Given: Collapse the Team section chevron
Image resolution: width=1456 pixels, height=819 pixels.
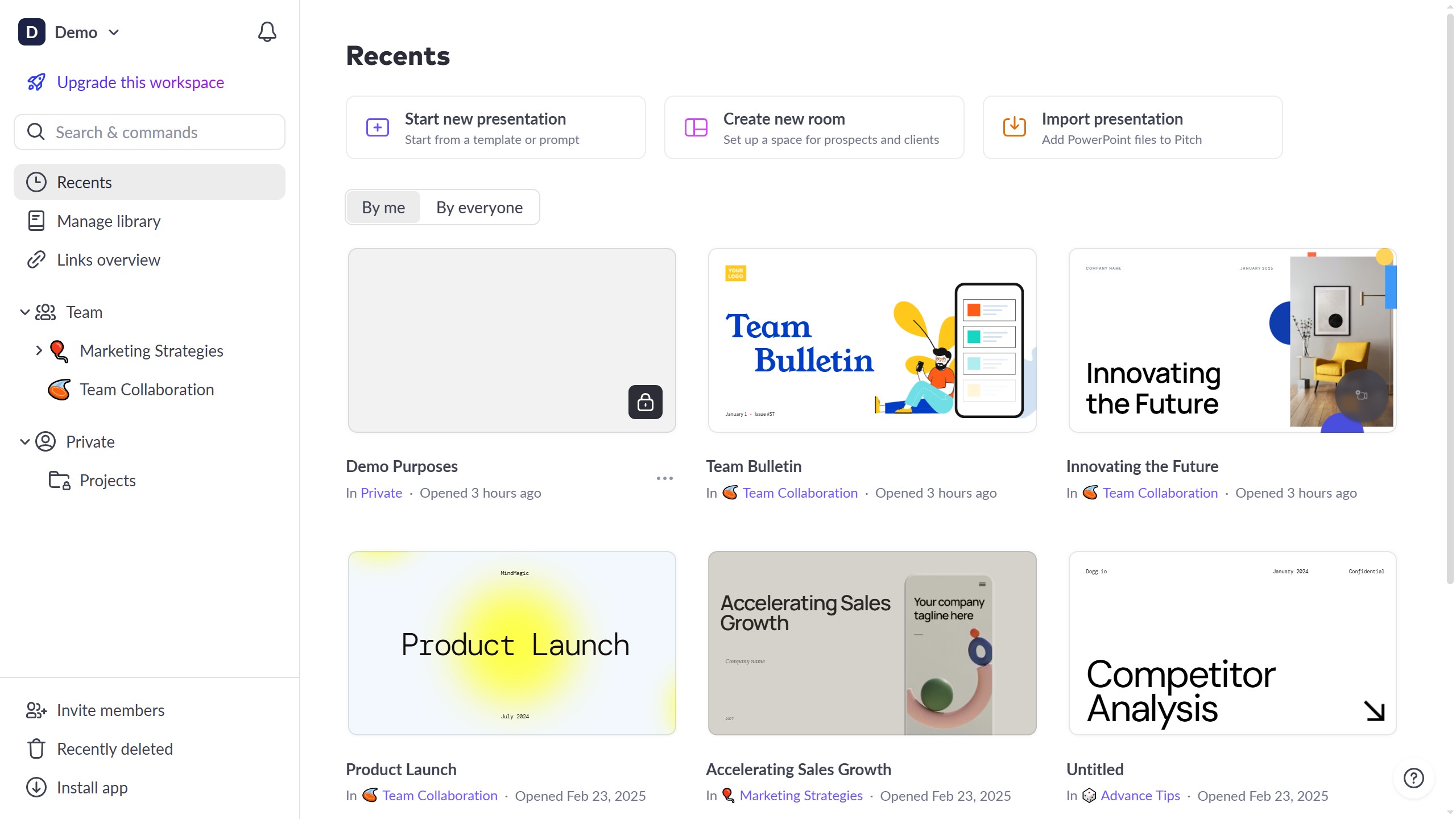Looking at the screenshot, I should pyautogui.click(x=24, y=312).
